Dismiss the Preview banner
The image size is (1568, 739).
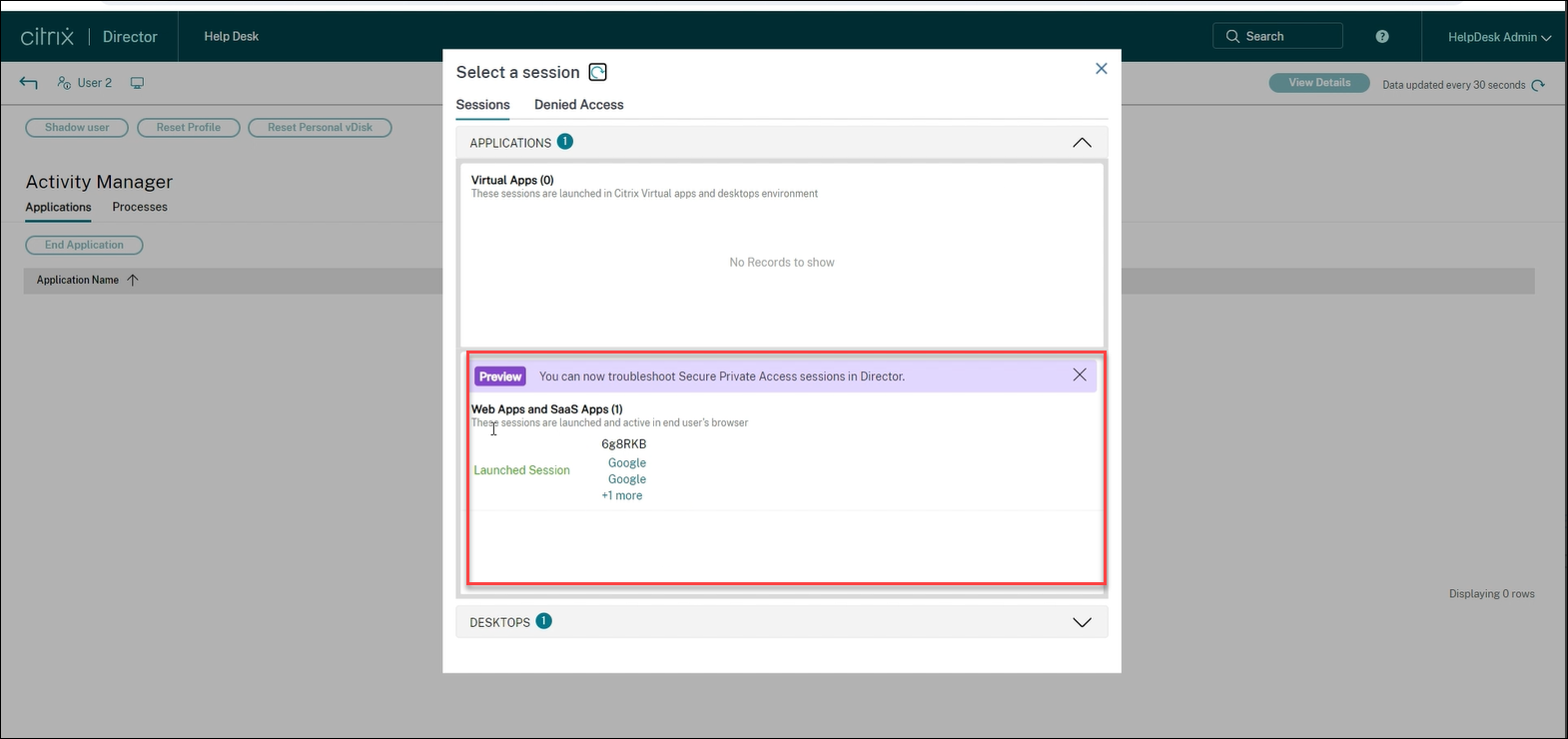point(1080,374)
